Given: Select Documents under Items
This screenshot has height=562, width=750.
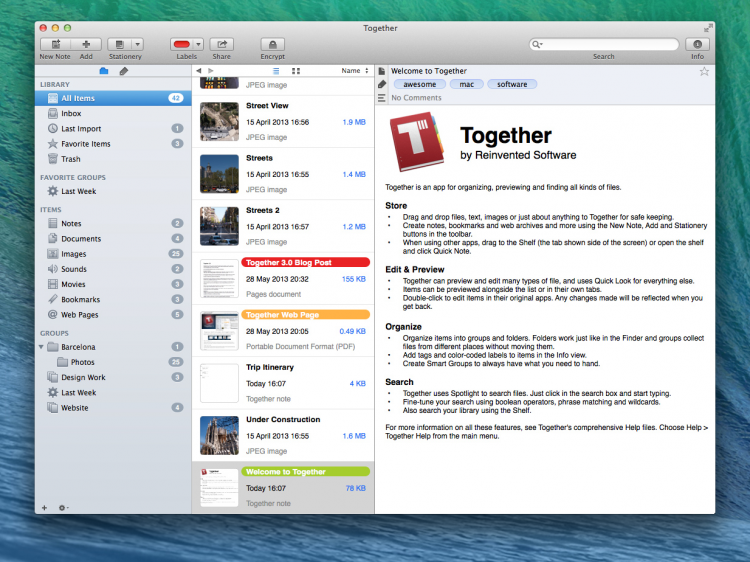Looking at the screenshot, I should click(x=113, y=239).
